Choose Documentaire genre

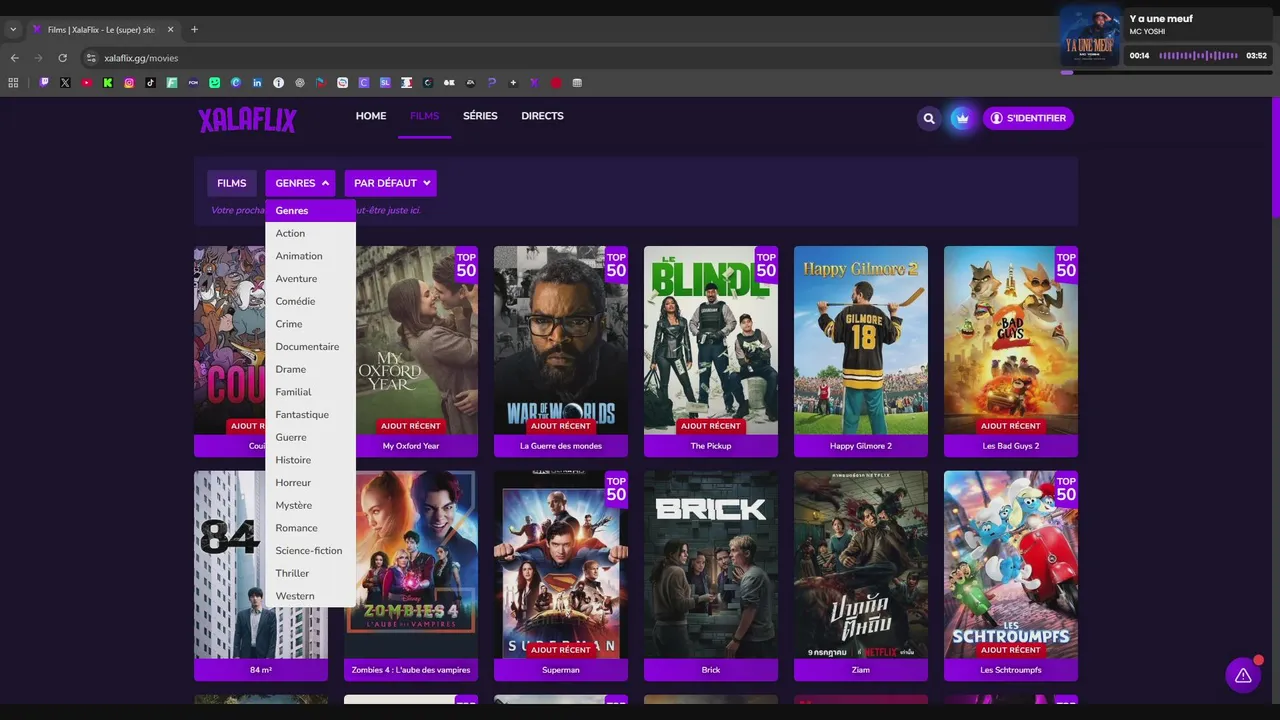click(310, 347)
